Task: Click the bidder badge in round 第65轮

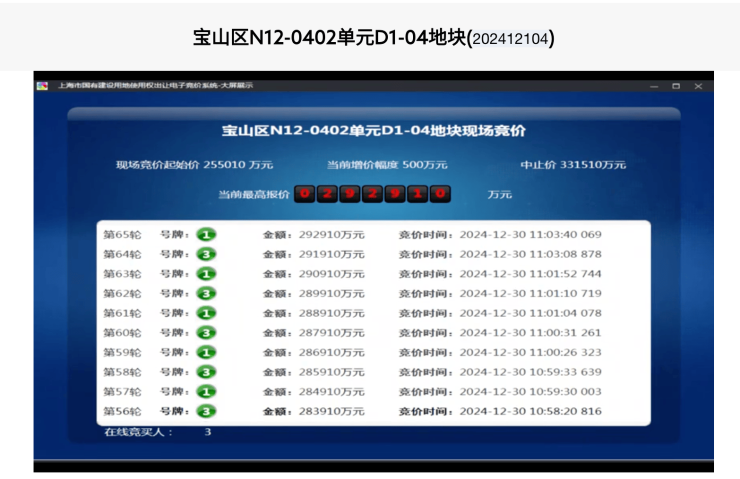Action: pyautogui.click(x=206, y=235)
